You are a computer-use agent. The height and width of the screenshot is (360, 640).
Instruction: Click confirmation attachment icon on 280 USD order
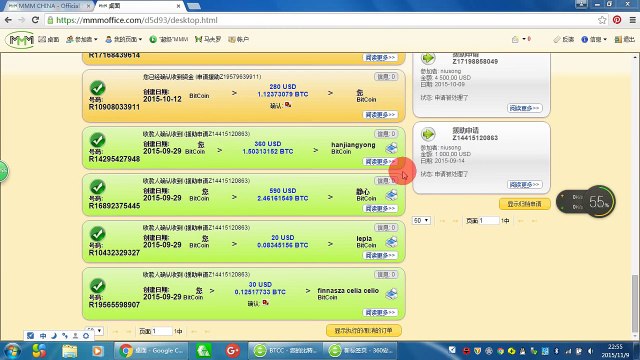click(x=288, y=105)
